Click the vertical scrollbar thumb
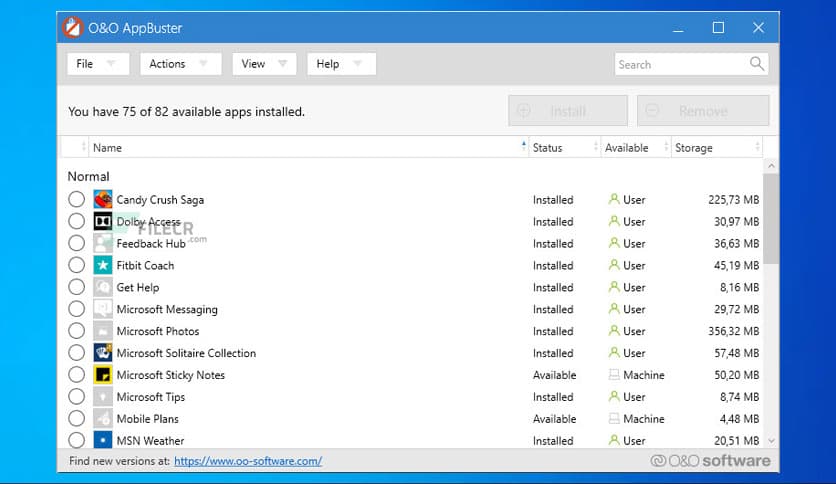836x484 pixels. 771,219
